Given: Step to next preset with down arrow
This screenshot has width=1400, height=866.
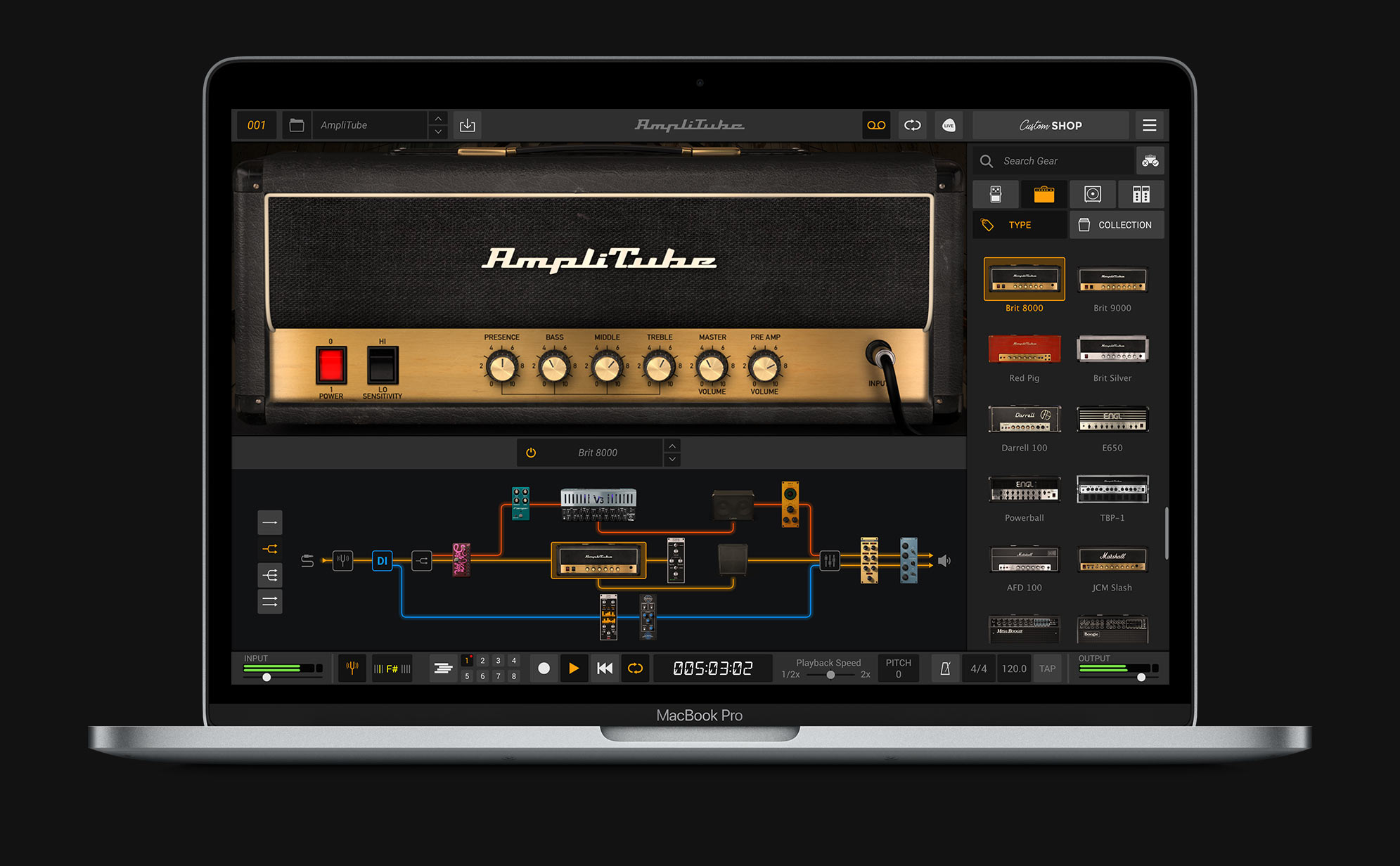Looking at the screenshot, I should 438,132.
